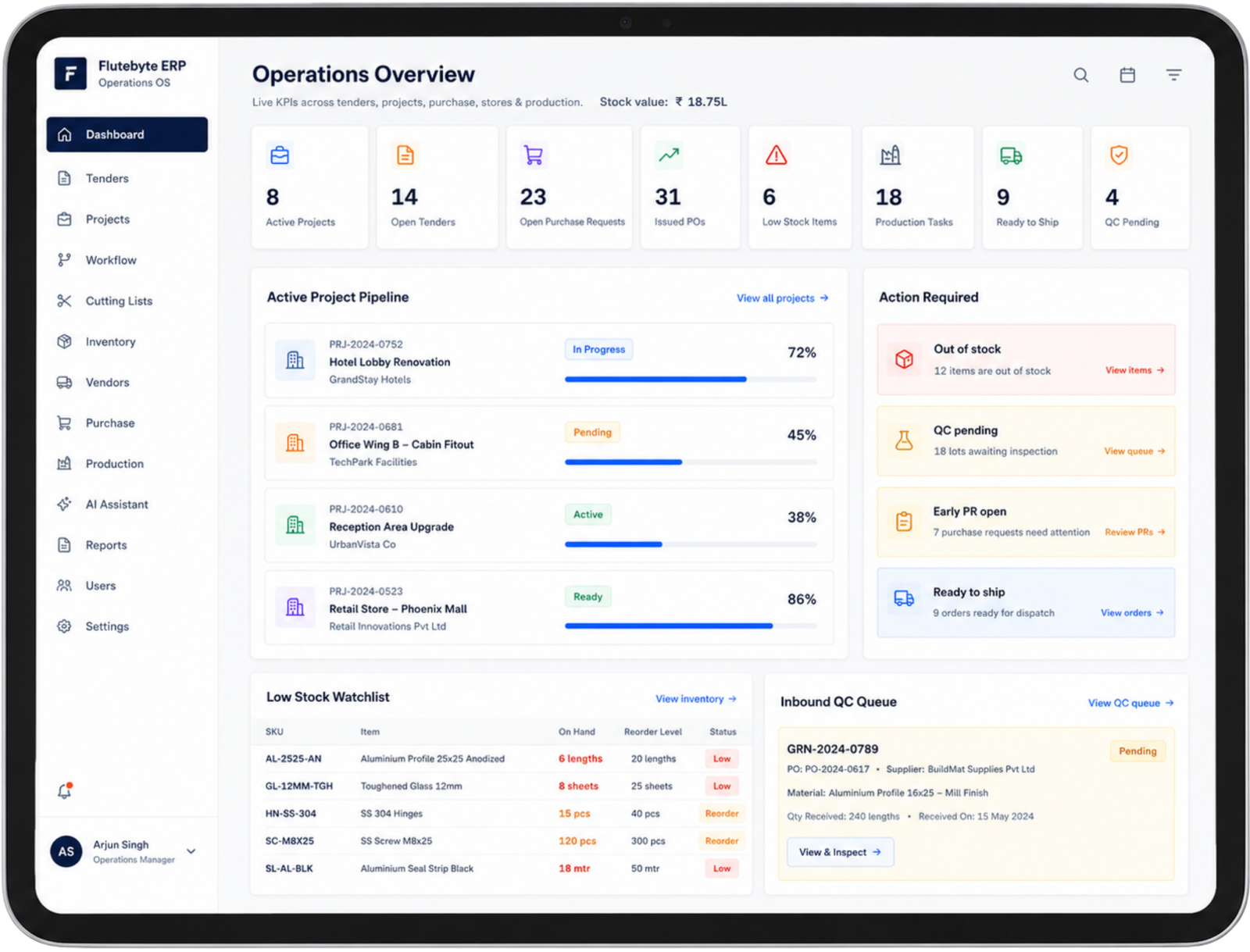The image size is (1250, 952).
Task: Click the In Progress status badge
Action: [598, 350]
